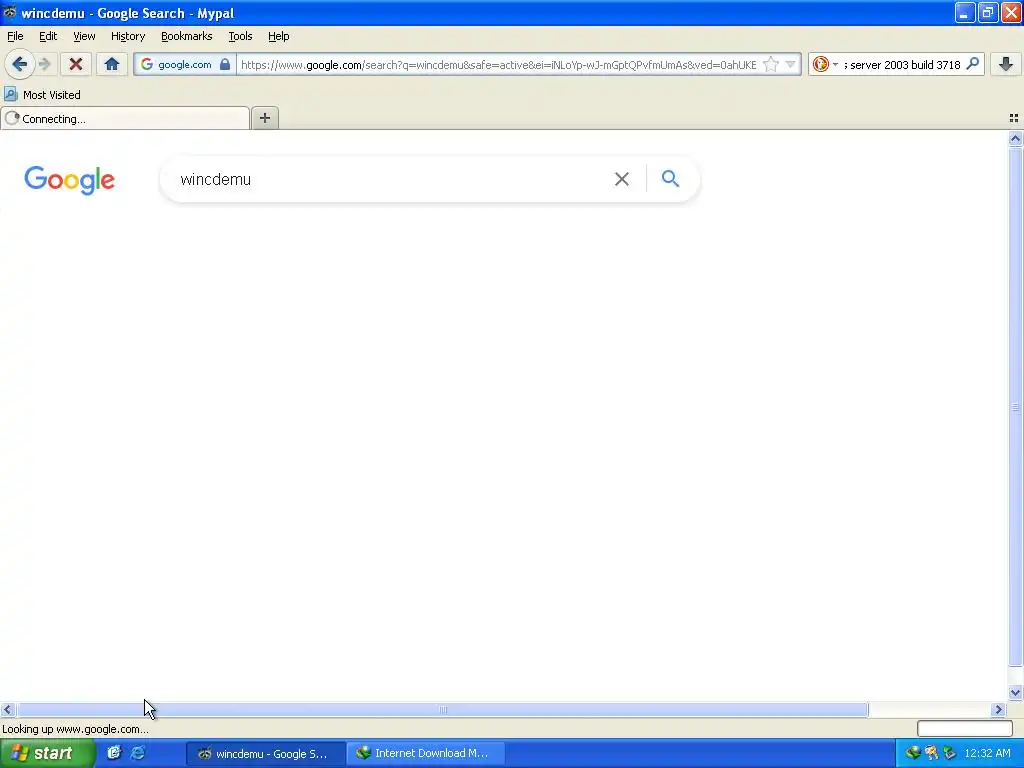Clear the Google search box
The width and height of the screenshot is (1024, 768).
622,179
